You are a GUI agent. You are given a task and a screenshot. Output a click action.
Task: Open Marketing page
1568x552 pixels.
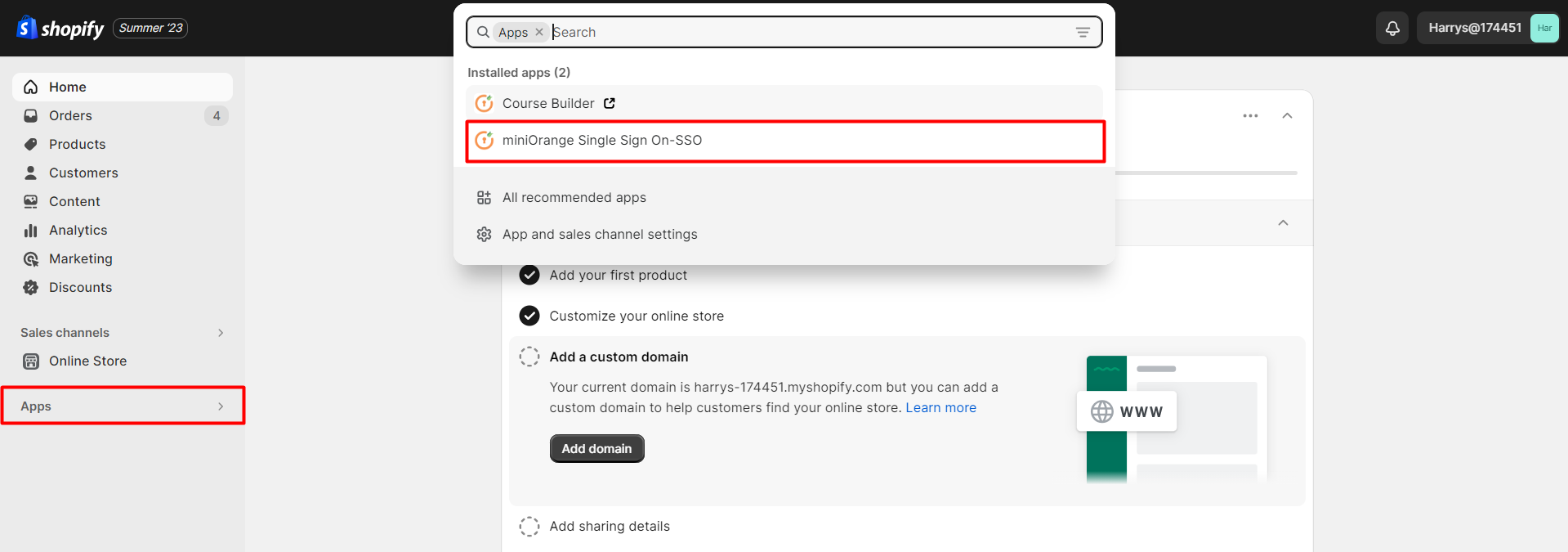[123, 258]
